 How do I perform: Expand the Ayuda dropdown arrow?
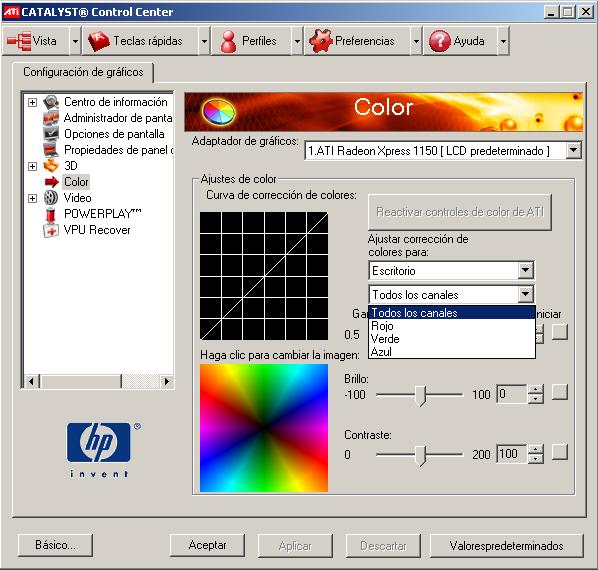click(x=503, y=41)
